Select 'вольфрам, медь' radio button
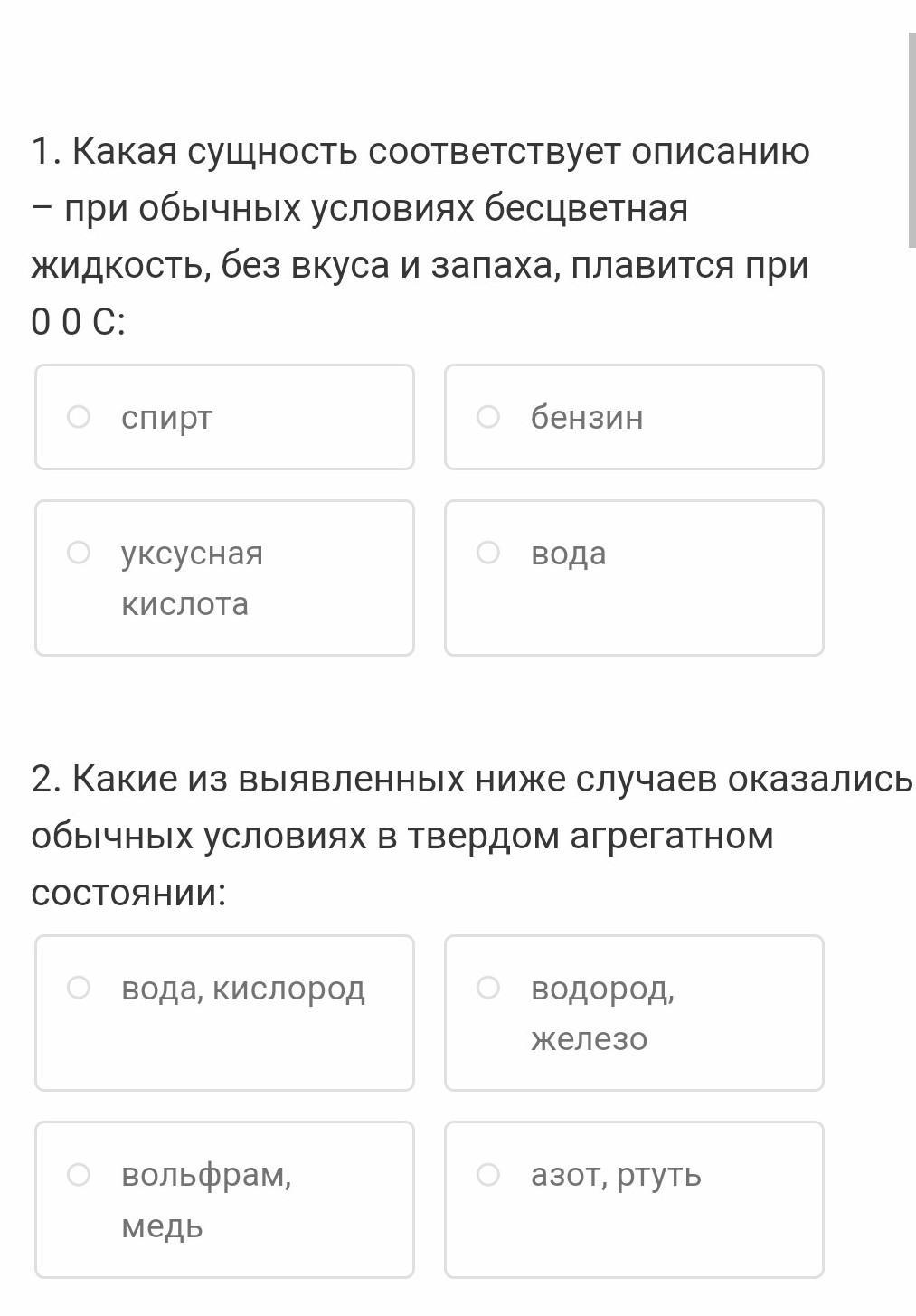Image resolution: width=916 pixels, height=1316 pixels. (x=79, y=1175)
